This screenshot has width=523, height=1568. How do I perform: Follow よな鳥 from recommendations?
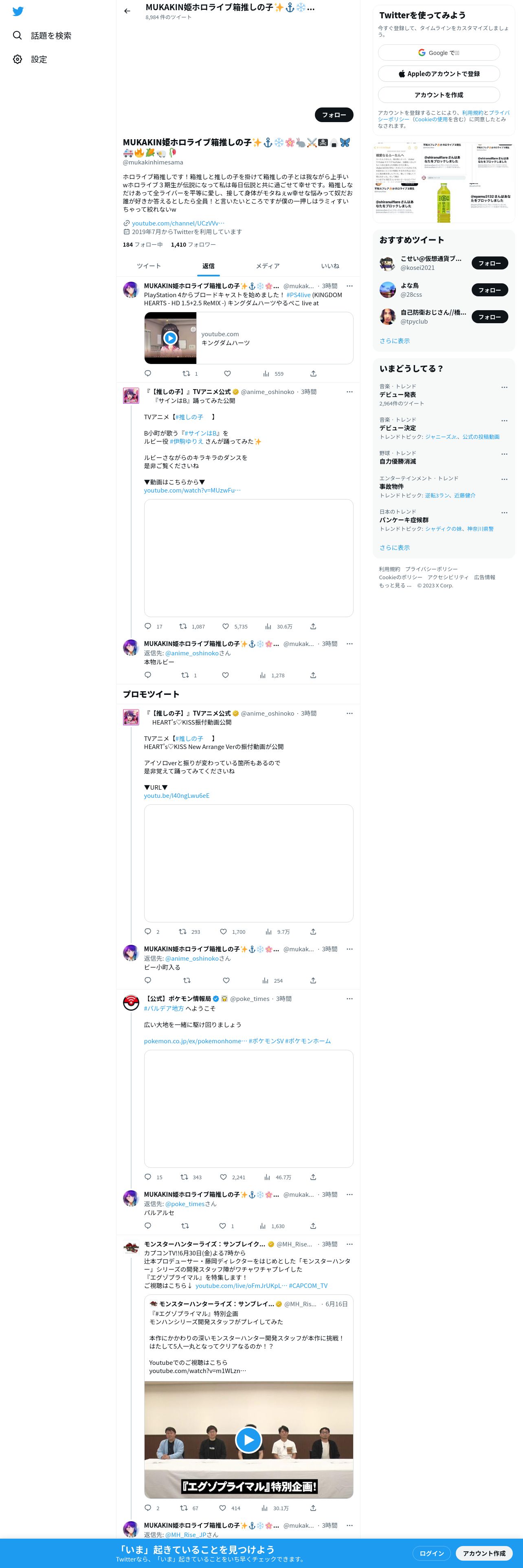pos(490,290)
